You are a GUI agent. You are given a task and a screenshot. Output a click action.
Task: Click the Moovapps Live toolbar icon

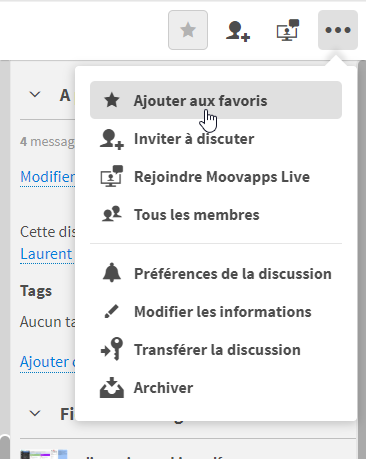[288, 30]
